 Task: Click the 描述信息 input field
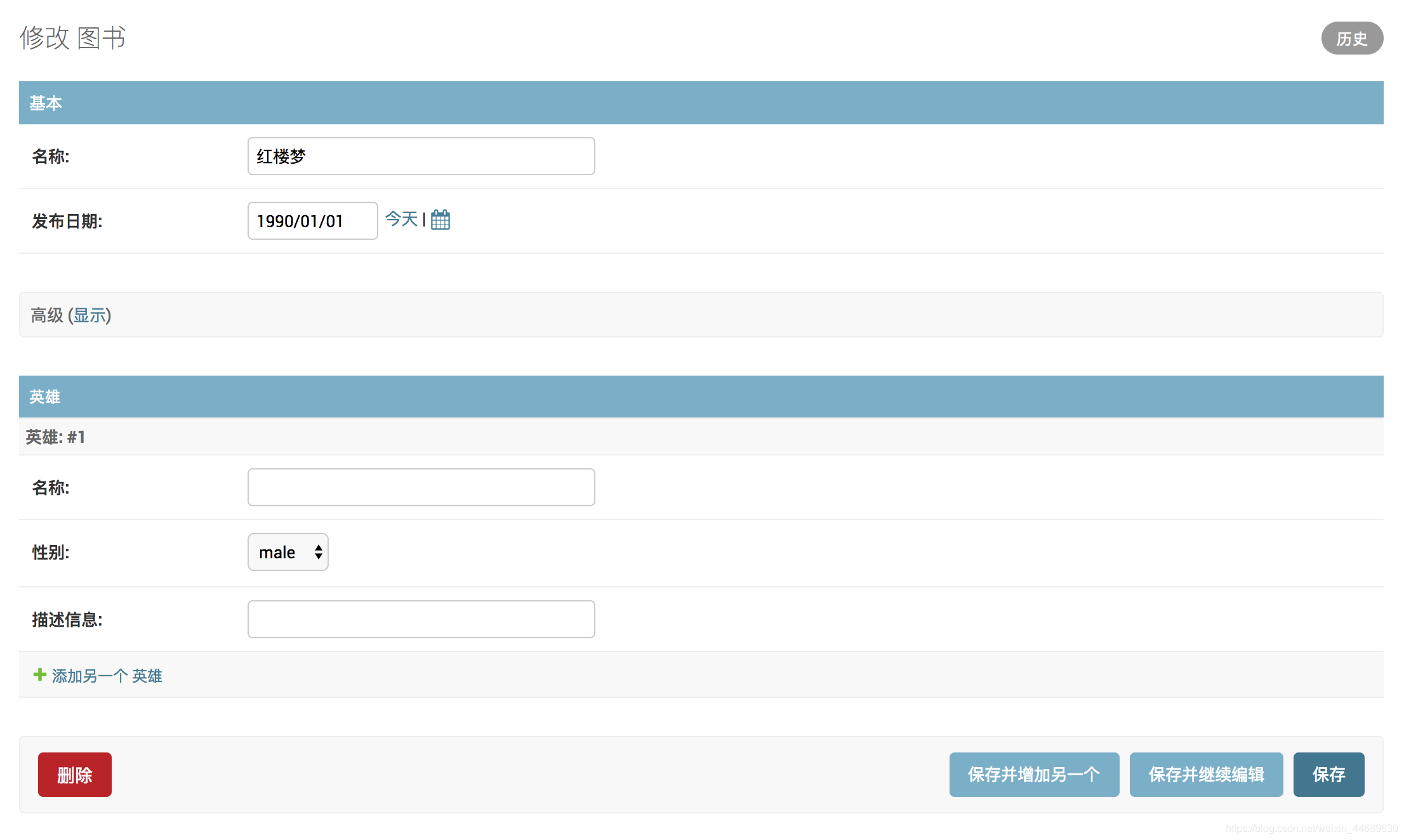421,619
